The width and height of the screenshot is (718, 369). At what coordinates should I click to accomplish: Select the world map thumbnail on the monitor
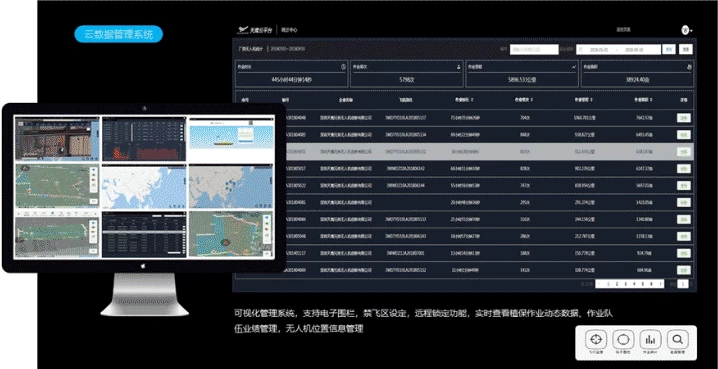[x=144, y=187]
